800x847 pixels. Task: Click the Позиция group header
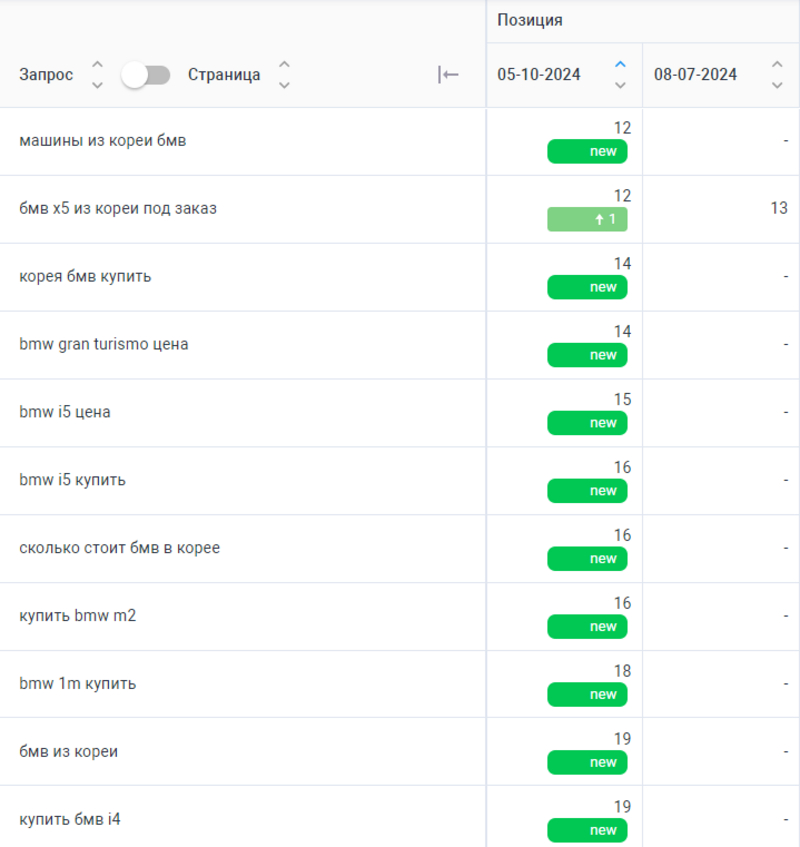coord(529,20)
